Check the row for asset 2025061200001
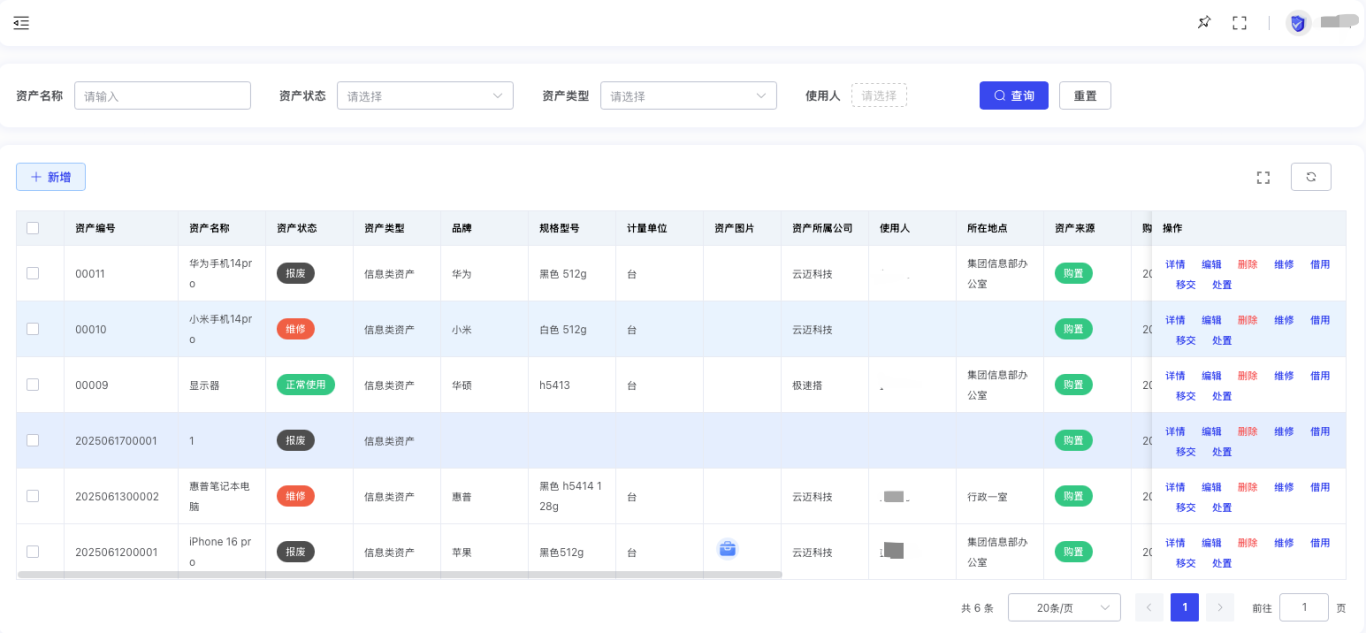 (x=33, y=552)
